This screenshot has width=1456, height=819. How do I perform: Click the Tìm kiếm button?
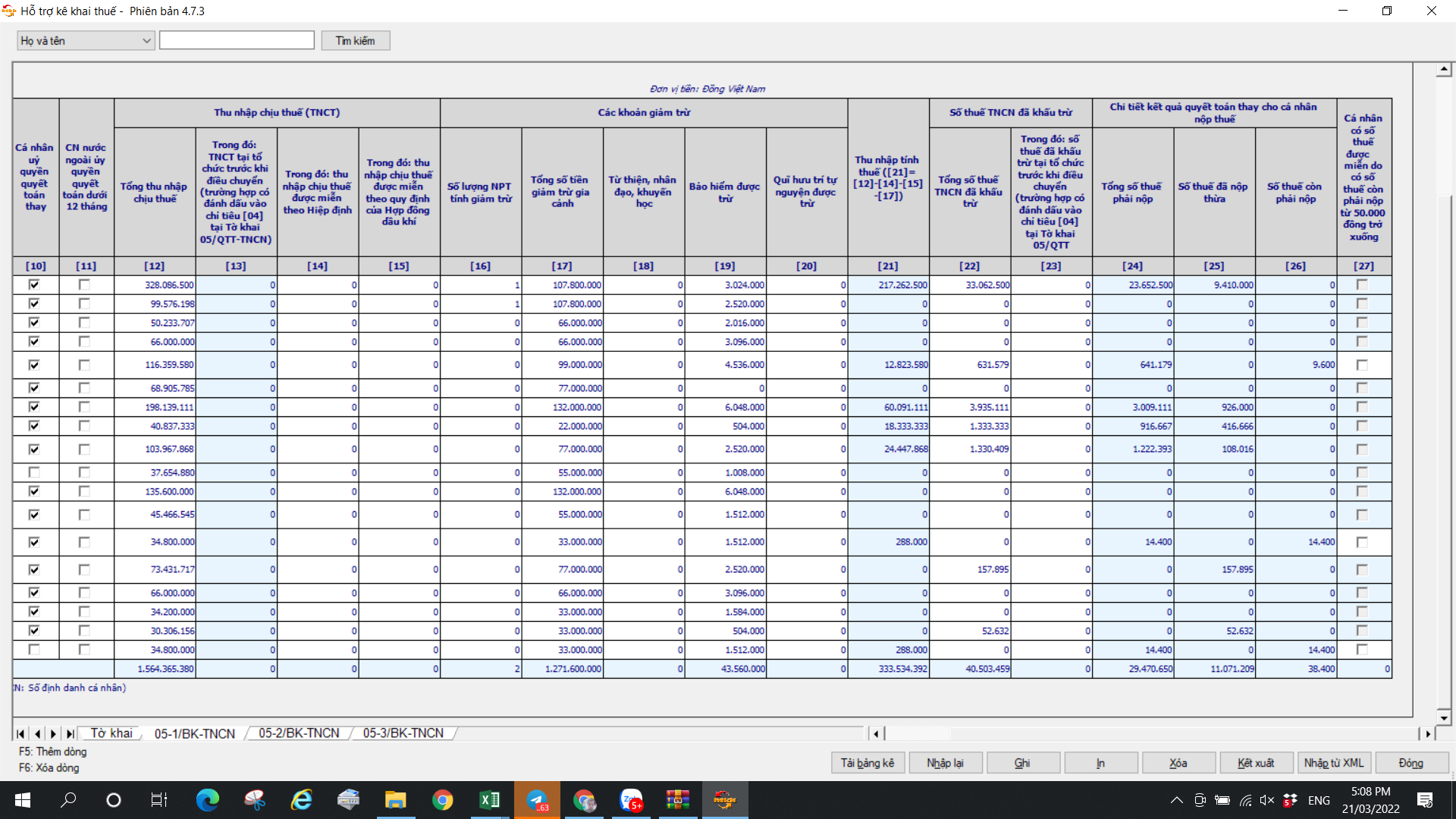click(355, 40)
